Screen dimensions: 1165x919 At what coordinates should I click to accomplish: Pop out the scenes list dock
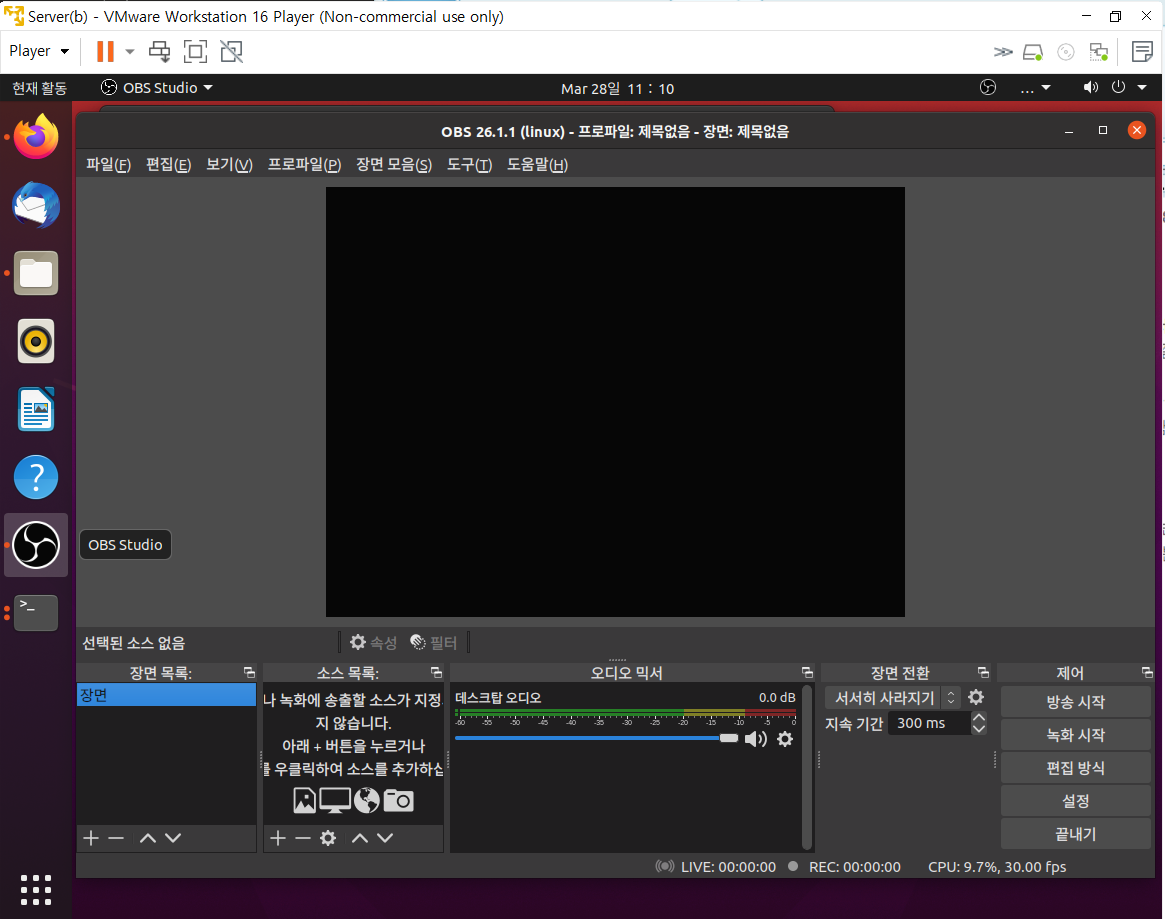coord(249,672)
